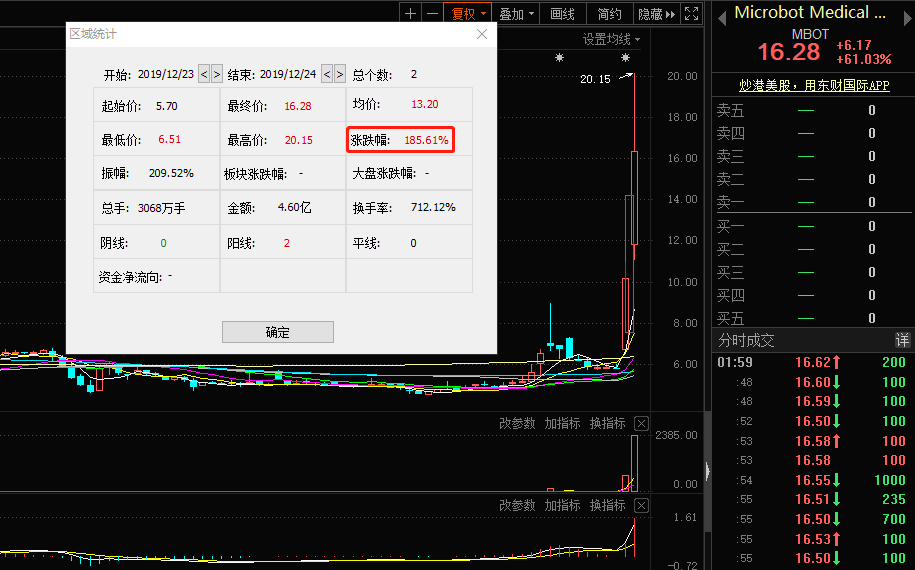Viewport: 915px width, 570px height.
Task: Click the zoom in plus icon in chart toolbar
Action: 410,13
